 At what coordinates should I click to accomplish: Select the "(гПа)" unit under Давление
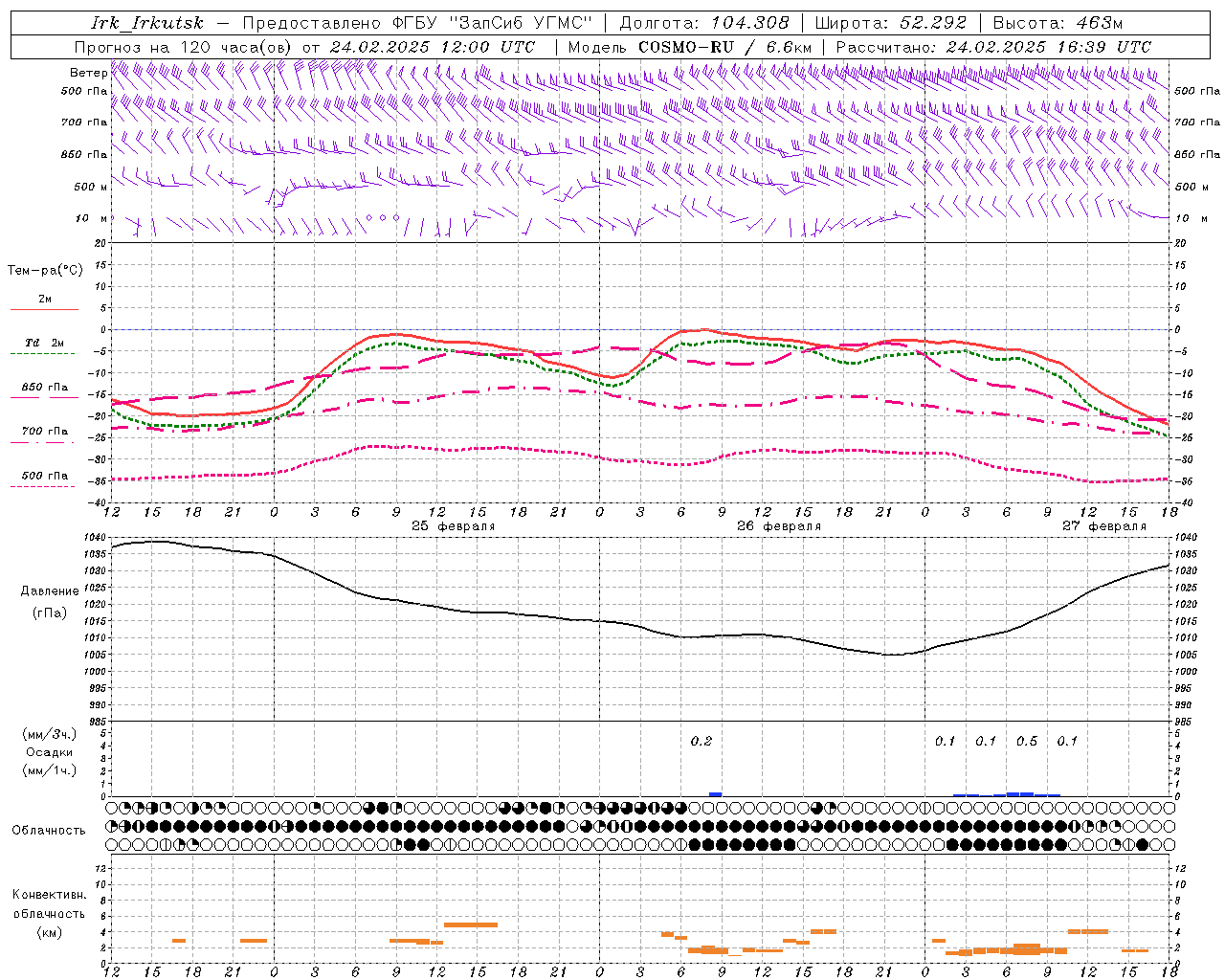tap(50, 612)
